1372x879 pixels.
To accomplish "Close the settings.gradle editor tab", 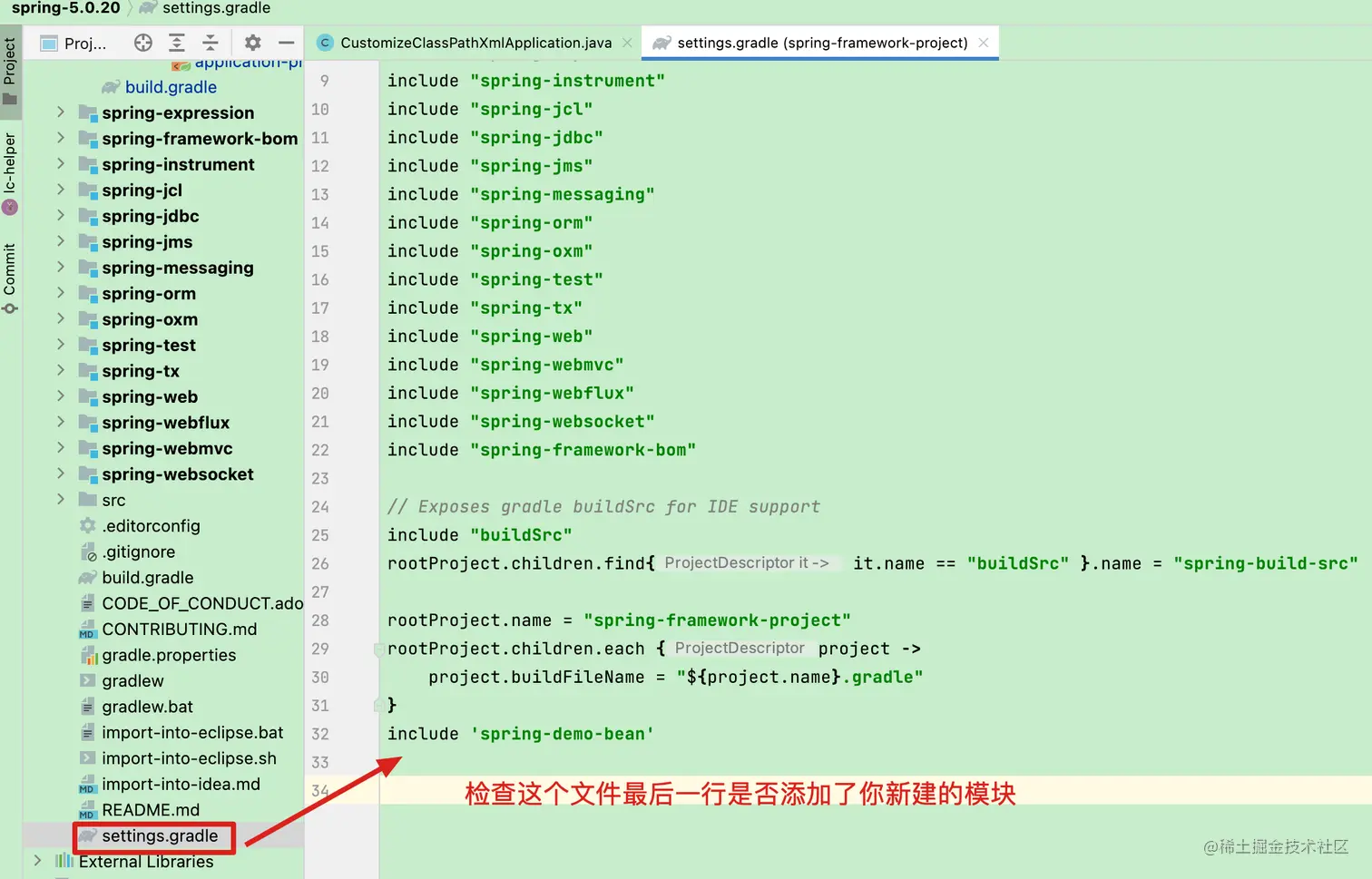I will coord(984,43).
